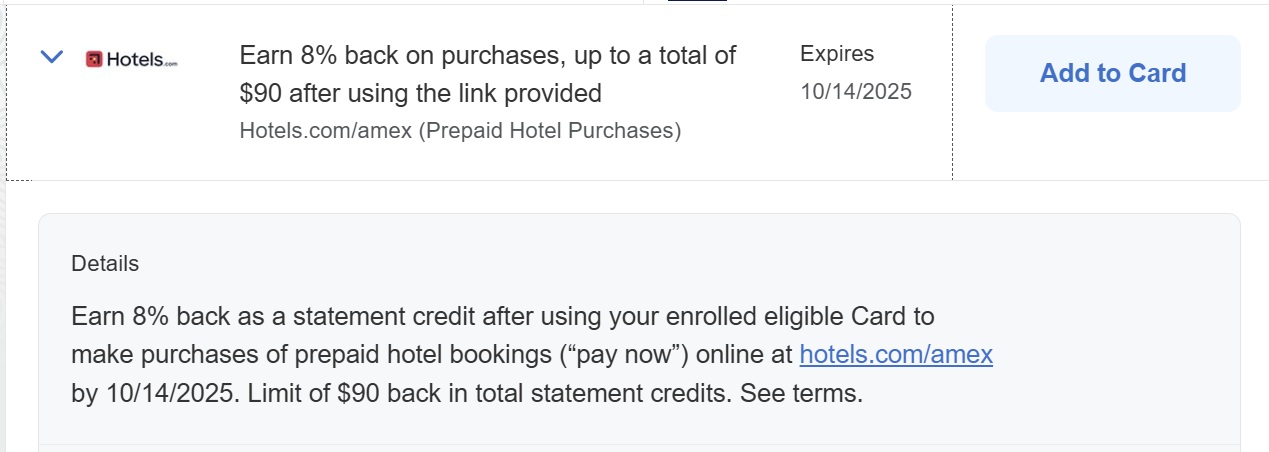Open 'See terms' at end of details
Viewport: 1269px width, 452px height.
pyautogui.click(x=801, y=393)
